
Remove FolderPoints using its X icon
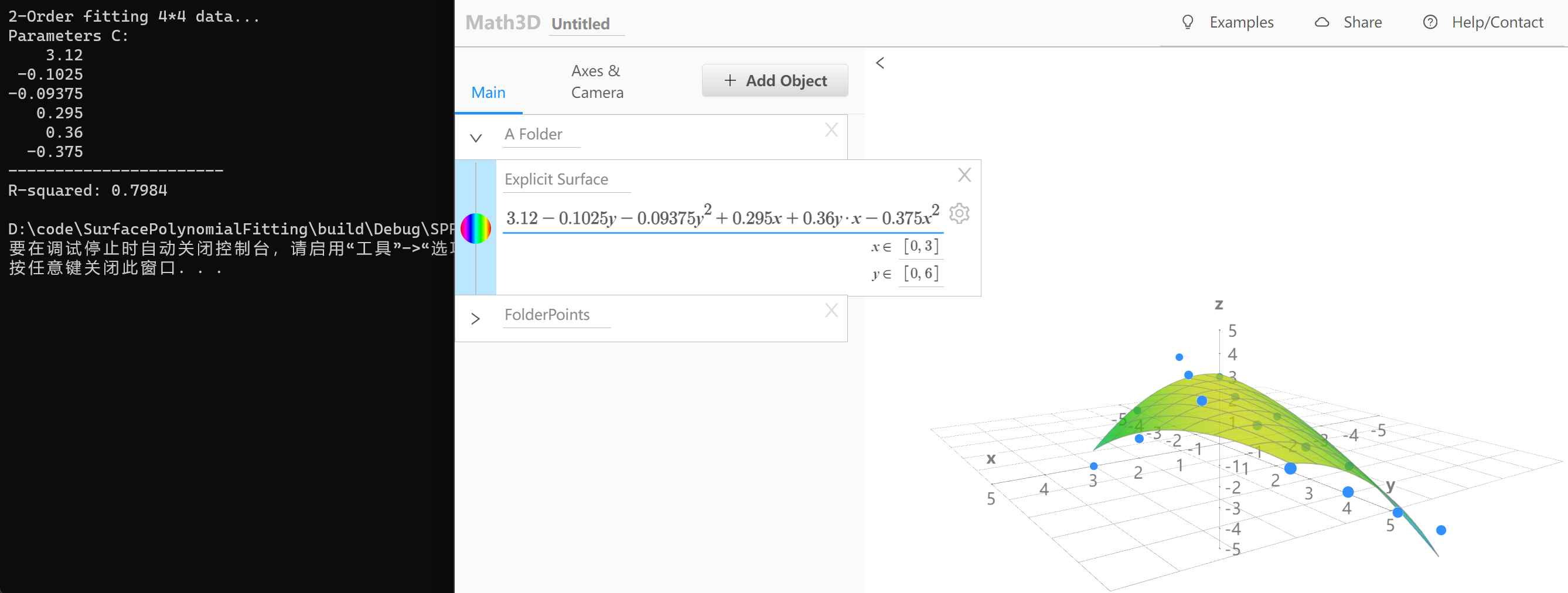[x=831, y=311]
